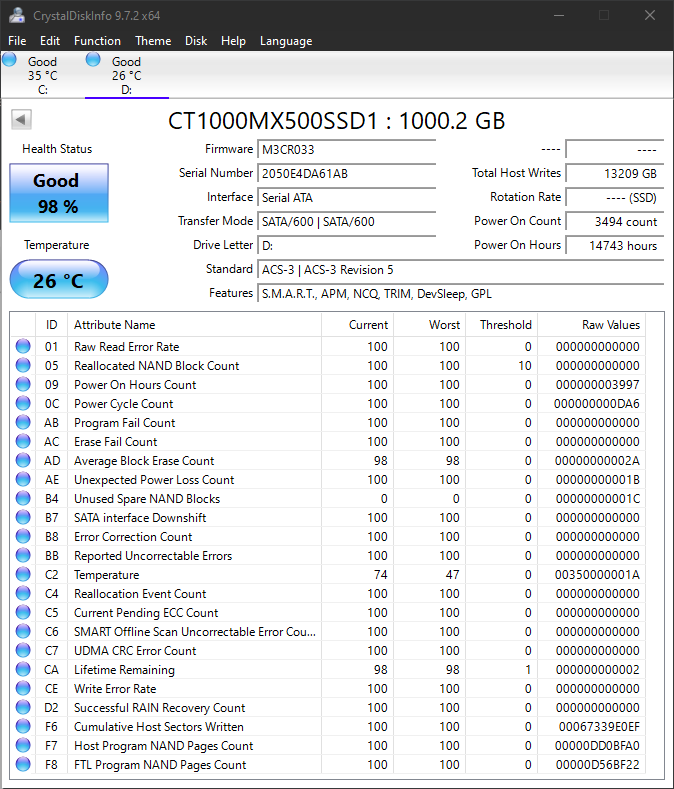Click status orb for Unused Spare NAND Blocks
The image size is (674, 789).
(x=23, y=499)
